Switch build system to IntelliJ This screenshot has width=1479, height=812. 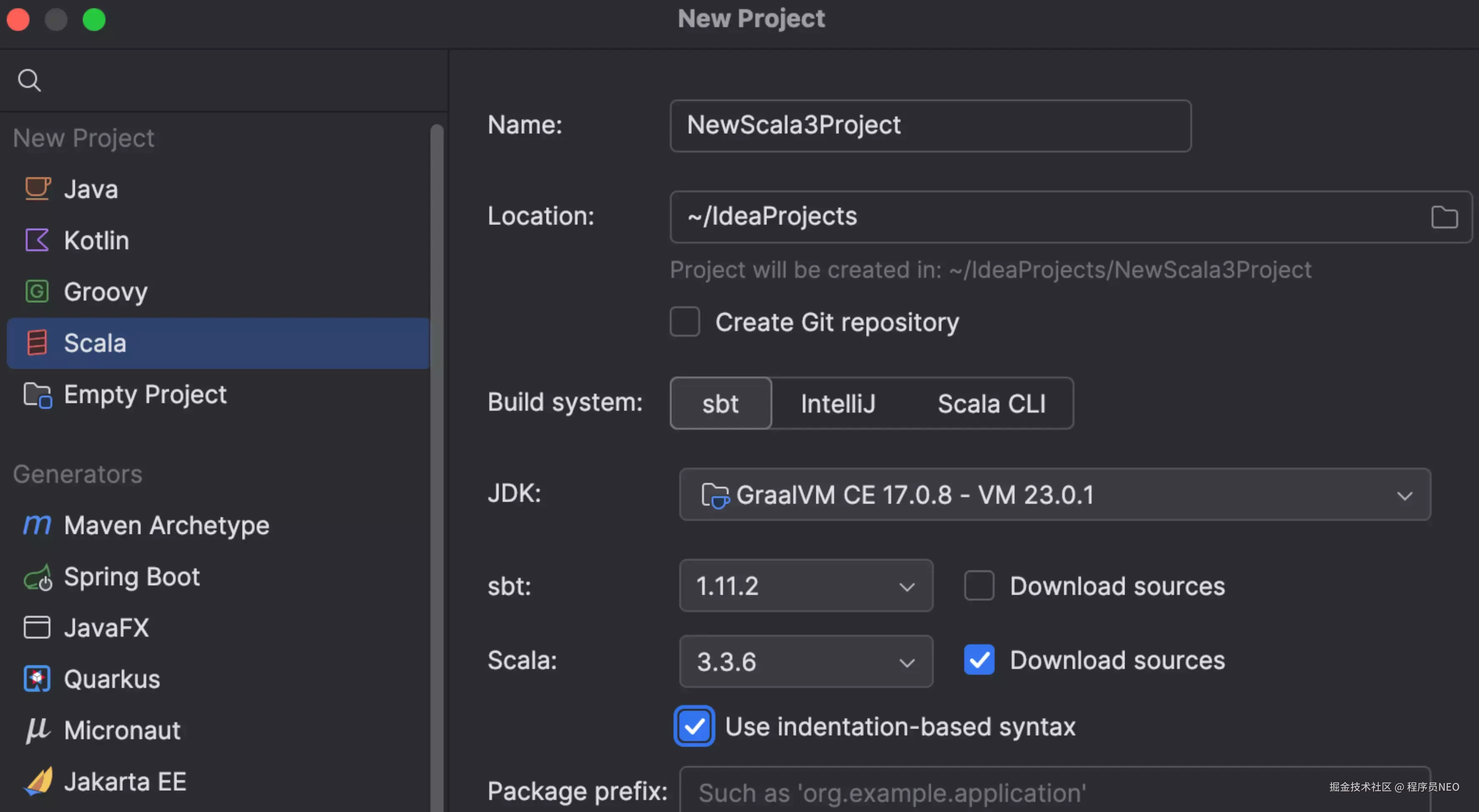tap(838, 404)
